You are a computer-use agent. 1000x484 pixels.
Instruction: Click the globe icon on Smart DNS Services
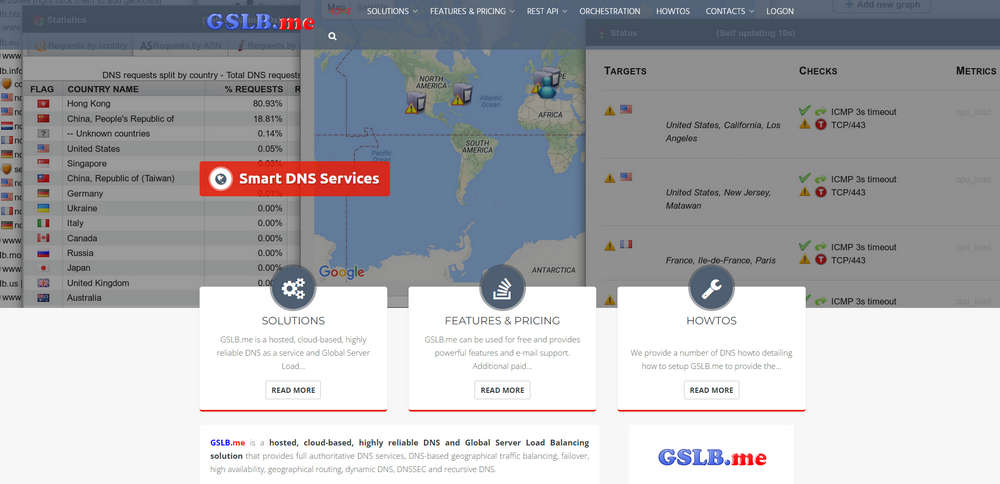coord(221,179)
